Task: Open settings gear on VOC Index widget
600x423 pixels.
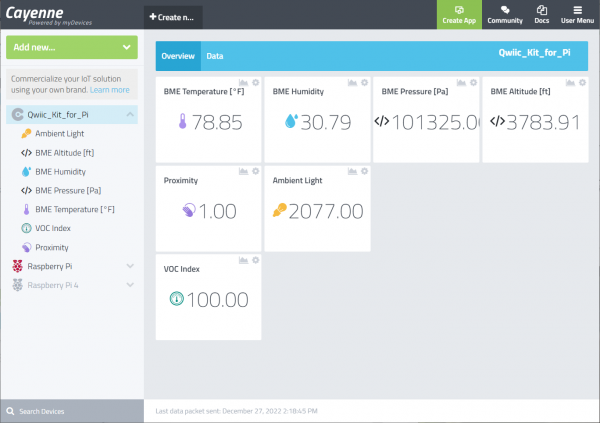Action: pyautogui.click(x=256, y=260)
